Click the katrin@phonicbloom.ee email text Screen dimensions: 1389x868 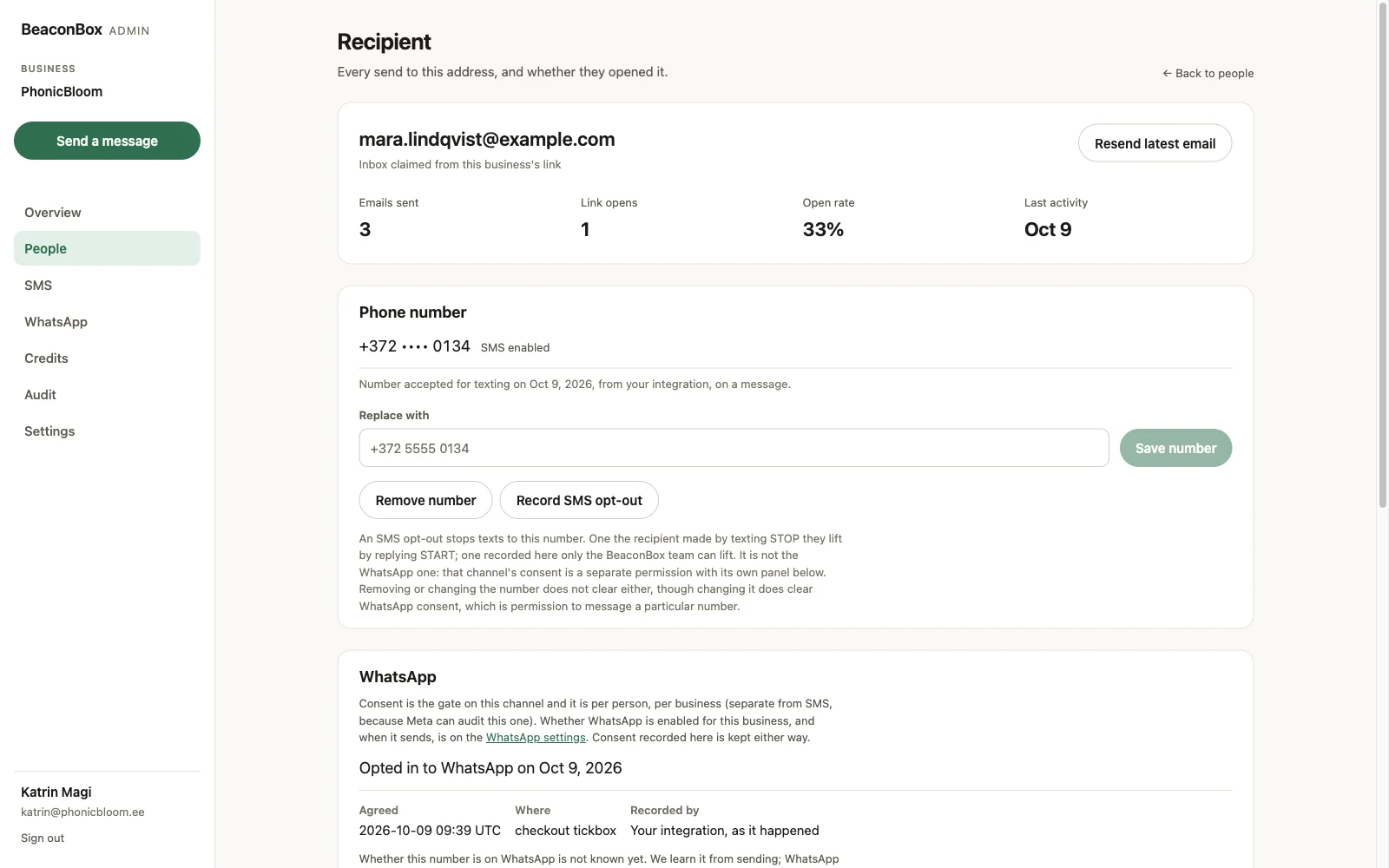[82, 812]
